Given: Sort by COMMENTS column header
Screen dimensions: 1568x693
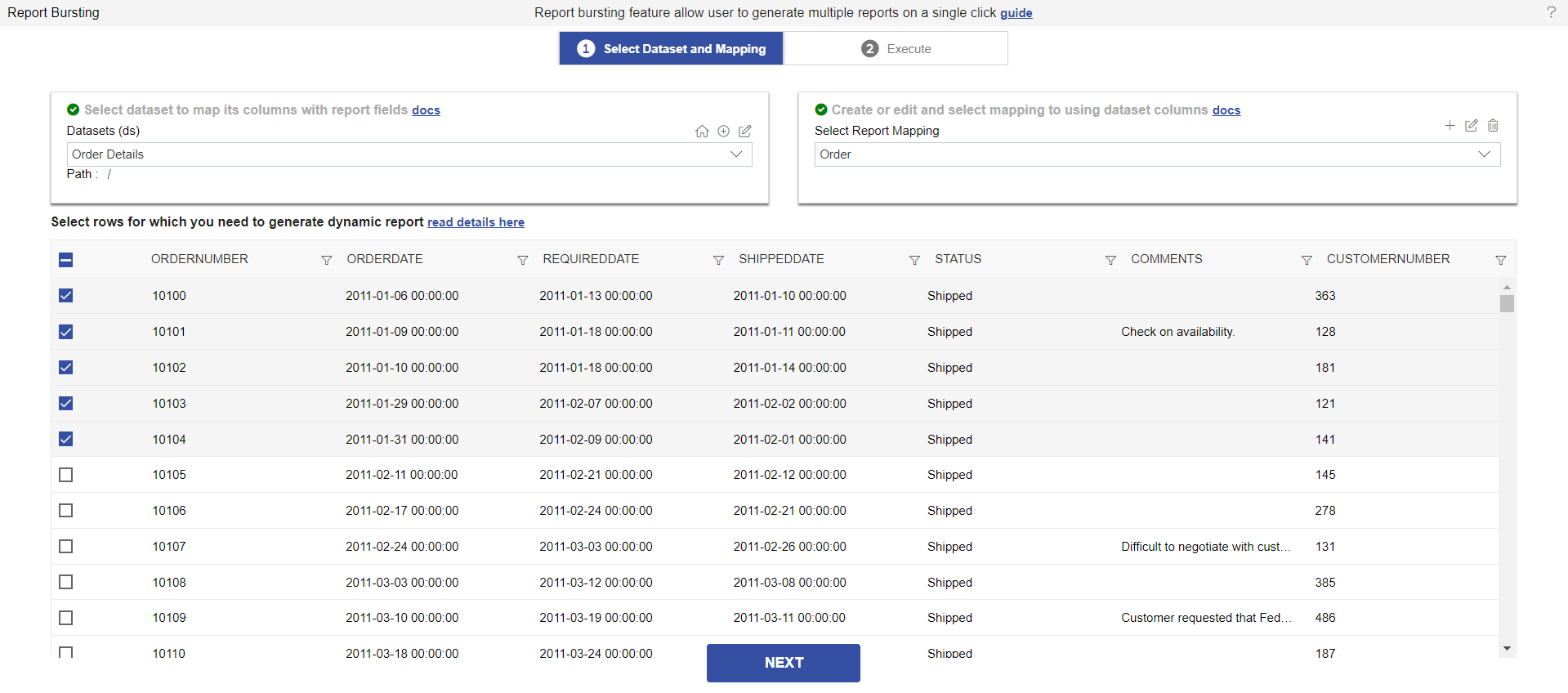Looking at the screenshot, I should [x=1166, y=259].
